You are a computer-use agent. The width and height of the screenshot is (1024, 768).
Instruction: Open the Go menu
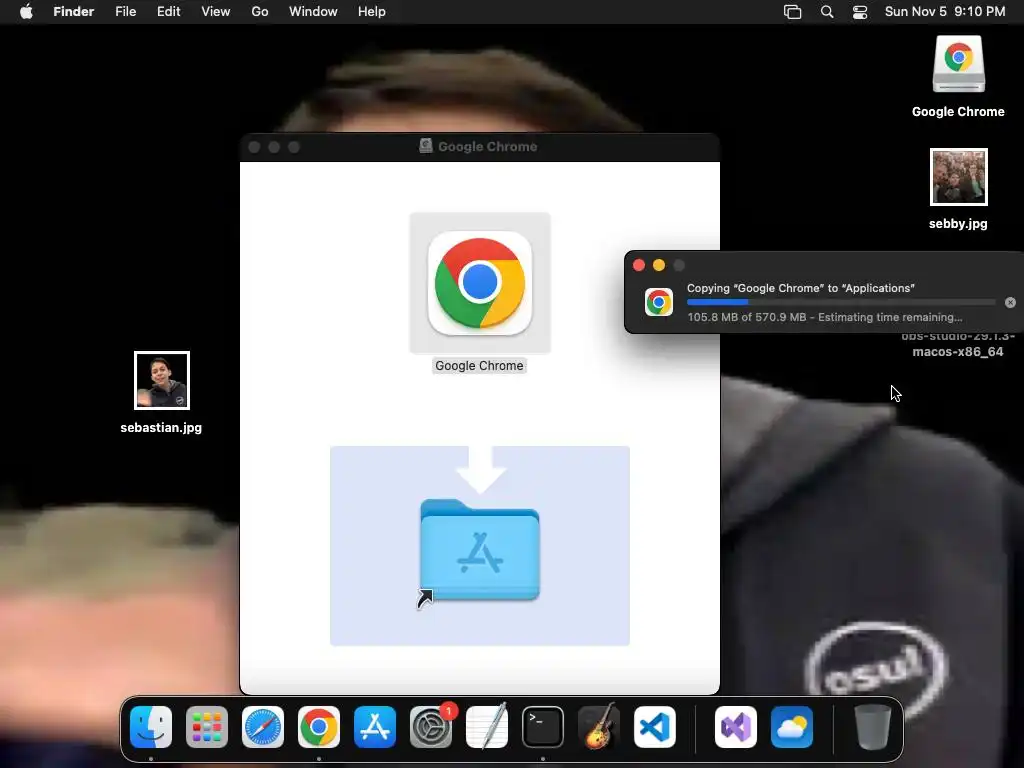260,12
